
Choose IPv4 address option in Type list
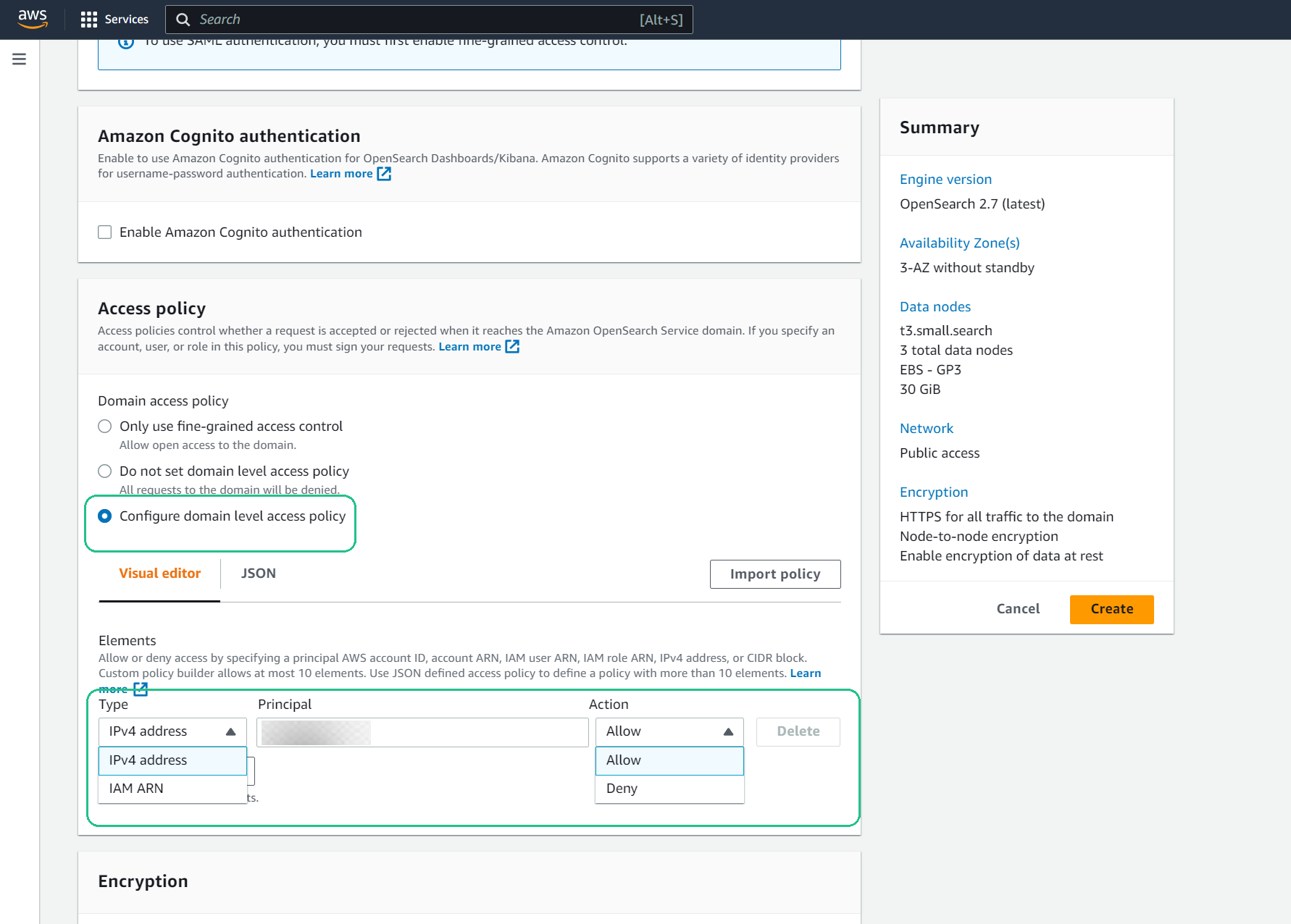172,760
